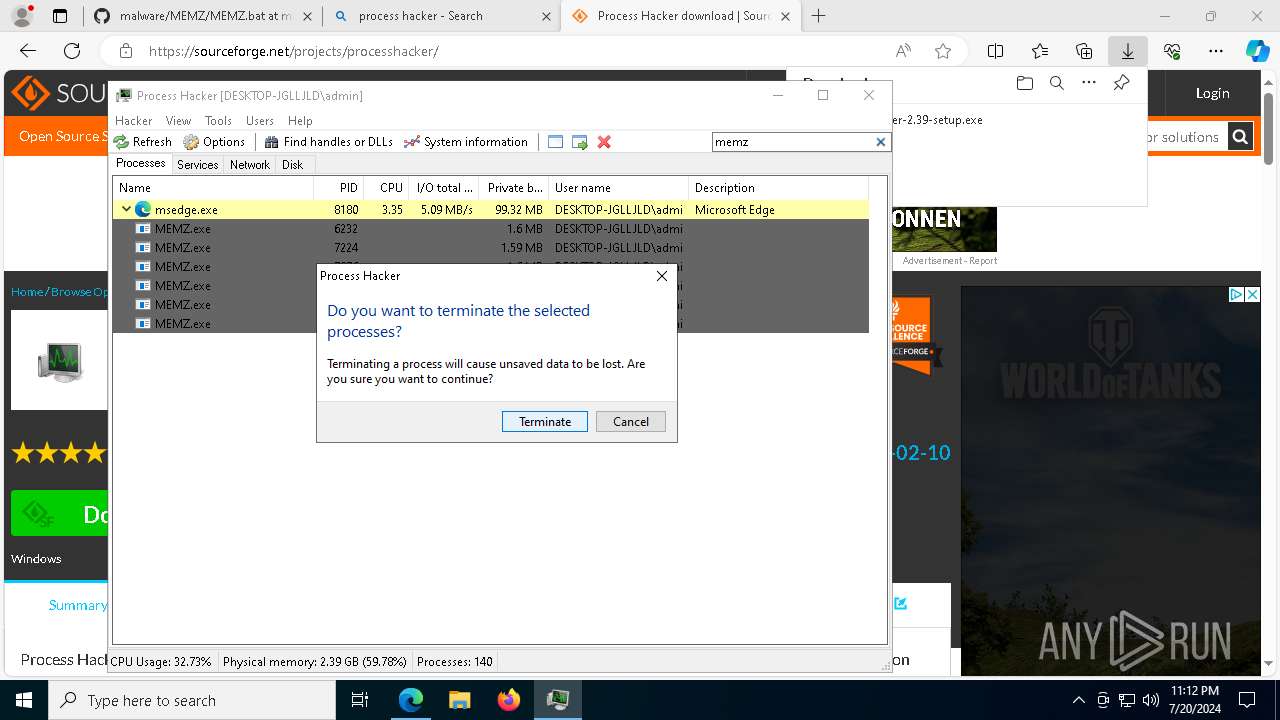Open Windows Start menu
Screen dimensions: 1280x720
click(x=24, y=700)
